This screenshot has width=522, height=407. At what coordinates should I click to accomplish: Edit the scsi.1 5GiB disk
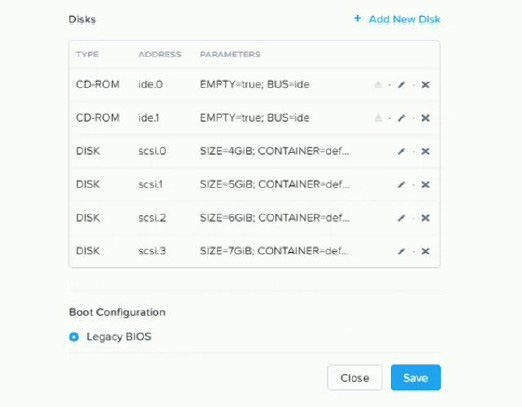[x=401, y=185]
